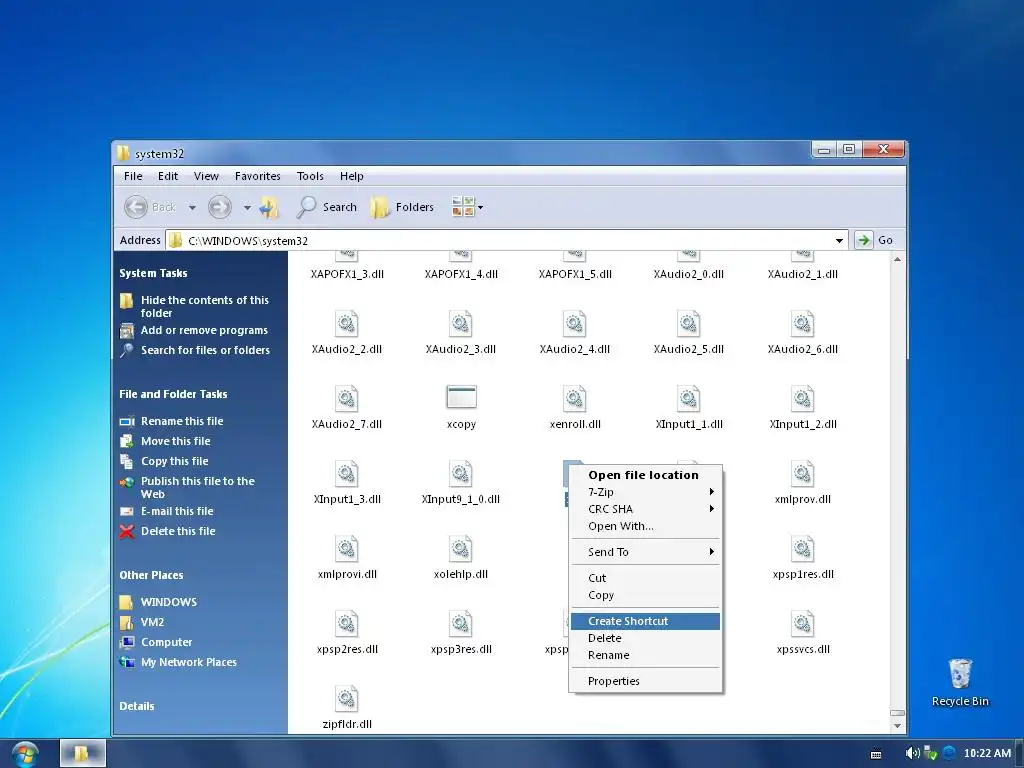Image resolution: width=1024 pixels, height=768 pixels.
Task: Select the XAudio2_5.dll file icon
Action: point(688,324)
